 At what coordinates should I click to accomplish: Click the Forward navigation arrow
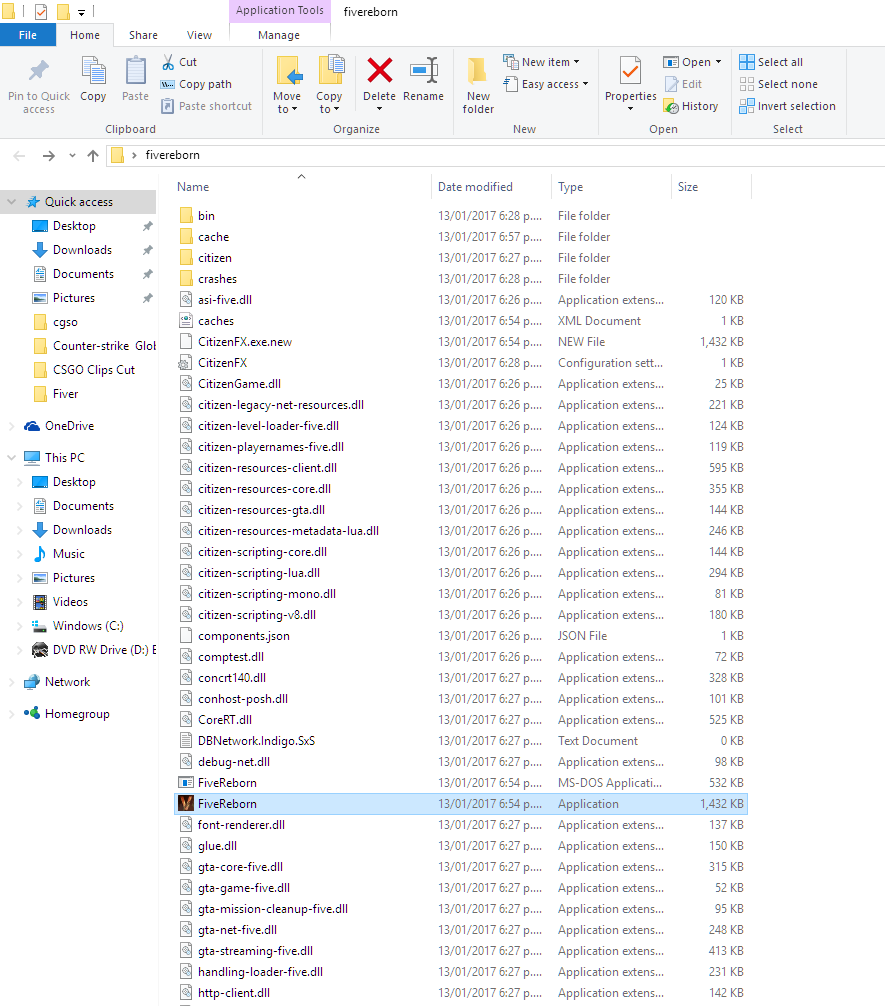(x=49, y=155)
